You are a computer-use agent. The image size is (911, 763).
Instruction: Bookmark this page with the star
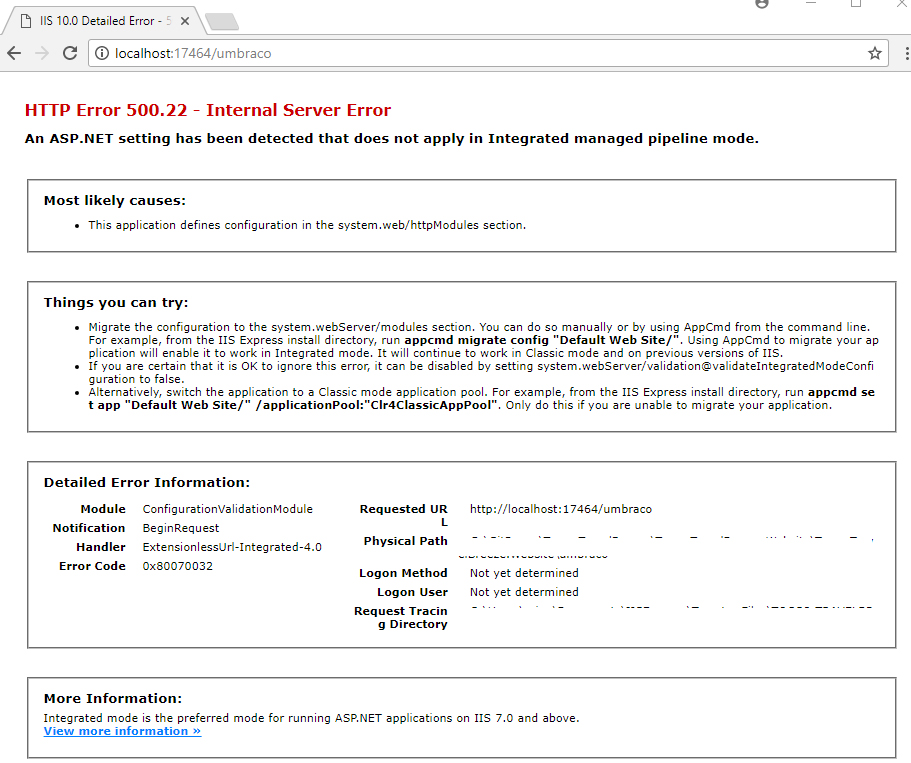coord(875,53)
